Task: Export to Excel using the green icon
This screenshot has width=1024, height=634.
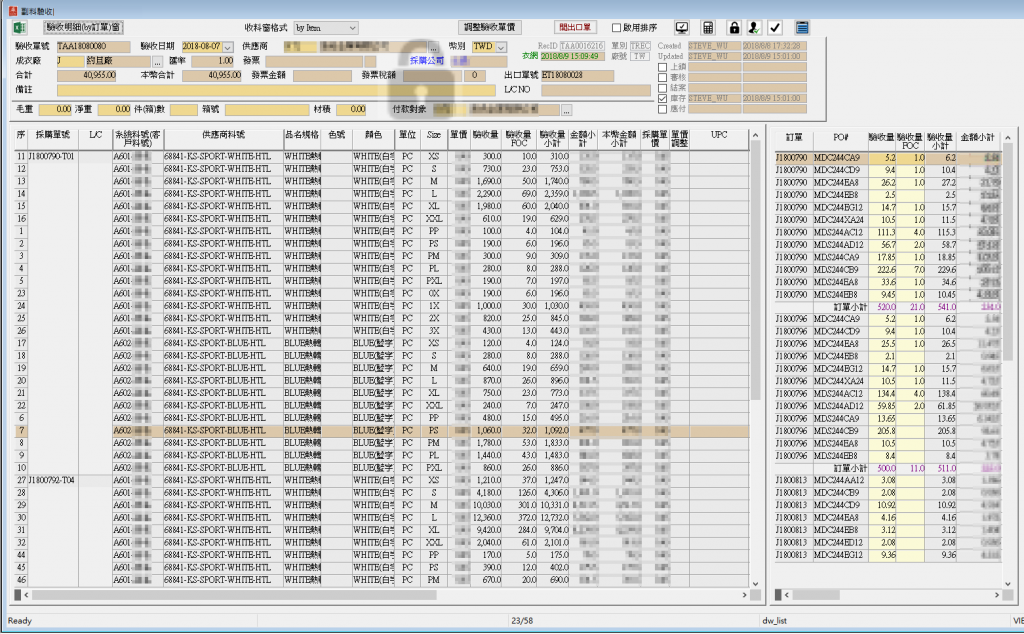Action: pyautogui.click(x=19, y=27)
